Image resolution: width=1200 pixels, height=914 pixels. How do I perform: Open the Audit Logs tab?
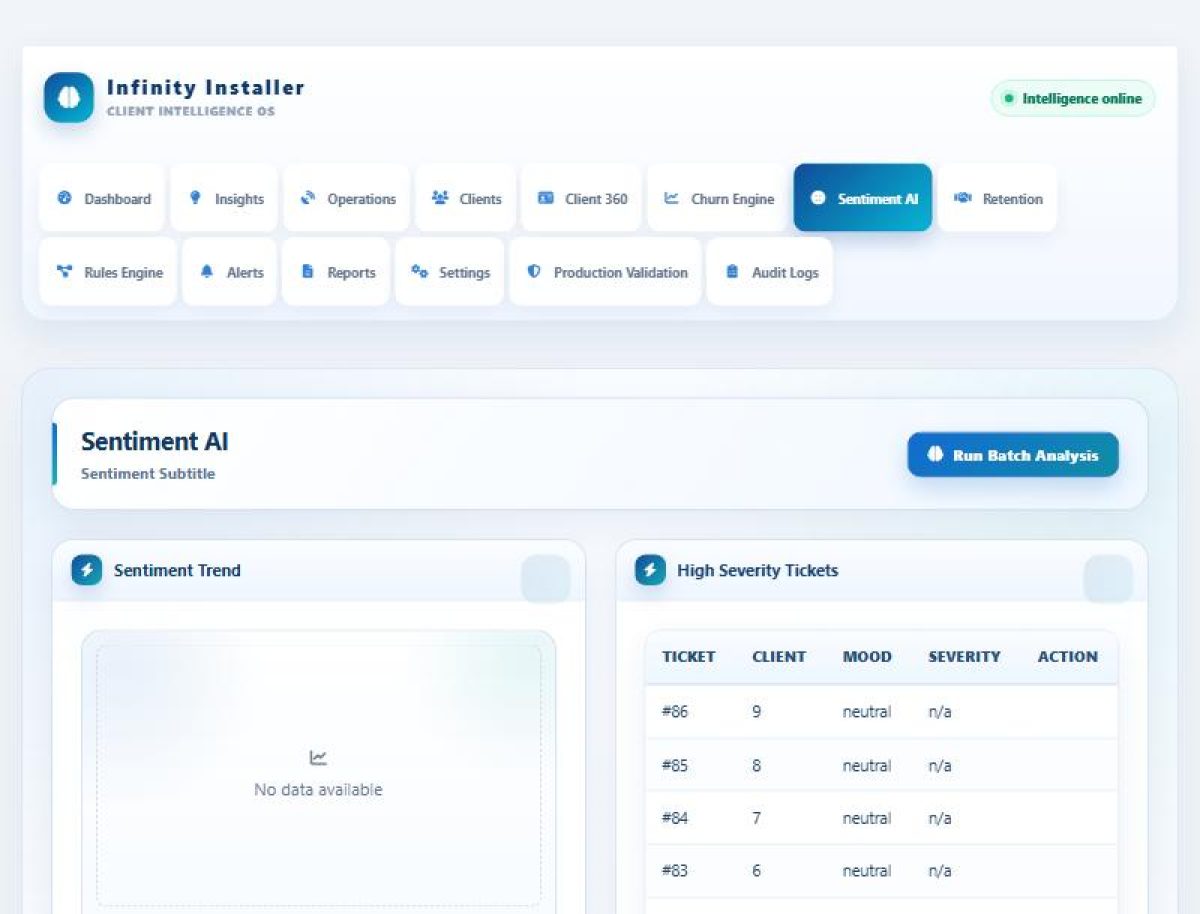pyautogui.click(x=770, y=272)
